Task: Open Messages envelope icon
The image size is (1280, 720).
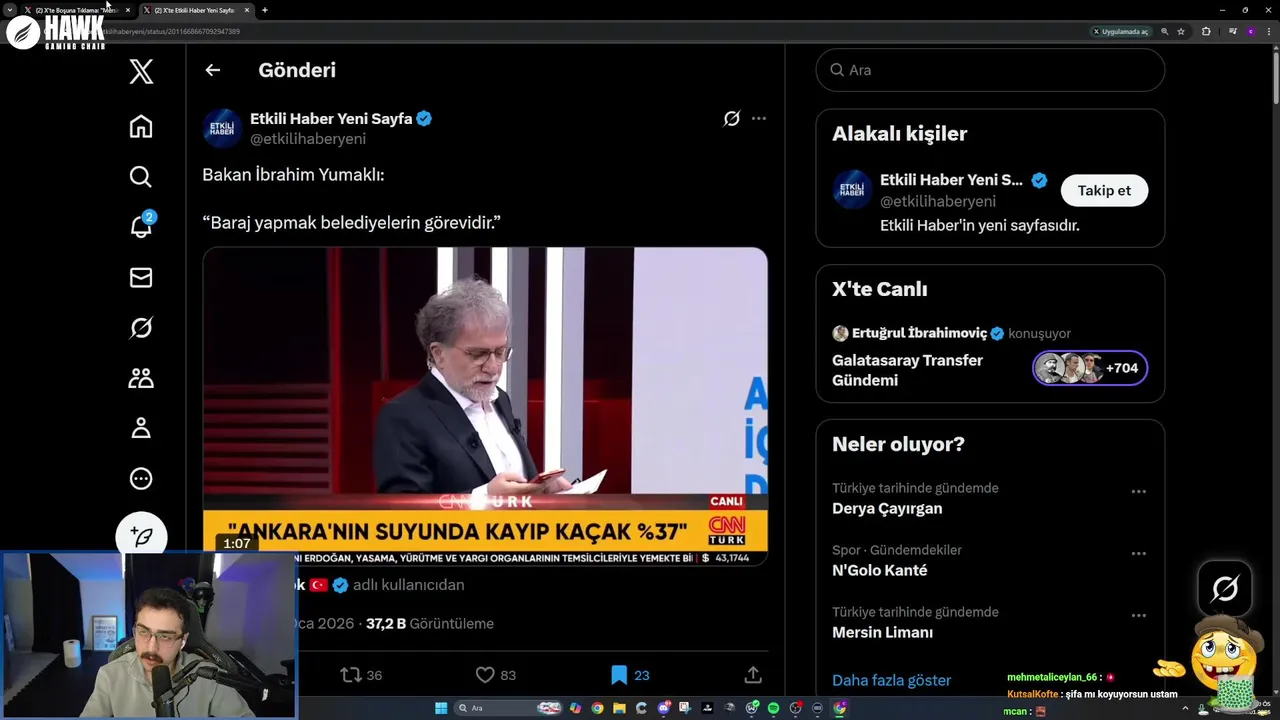Action: pyautogui.click(x=141, y=278)
